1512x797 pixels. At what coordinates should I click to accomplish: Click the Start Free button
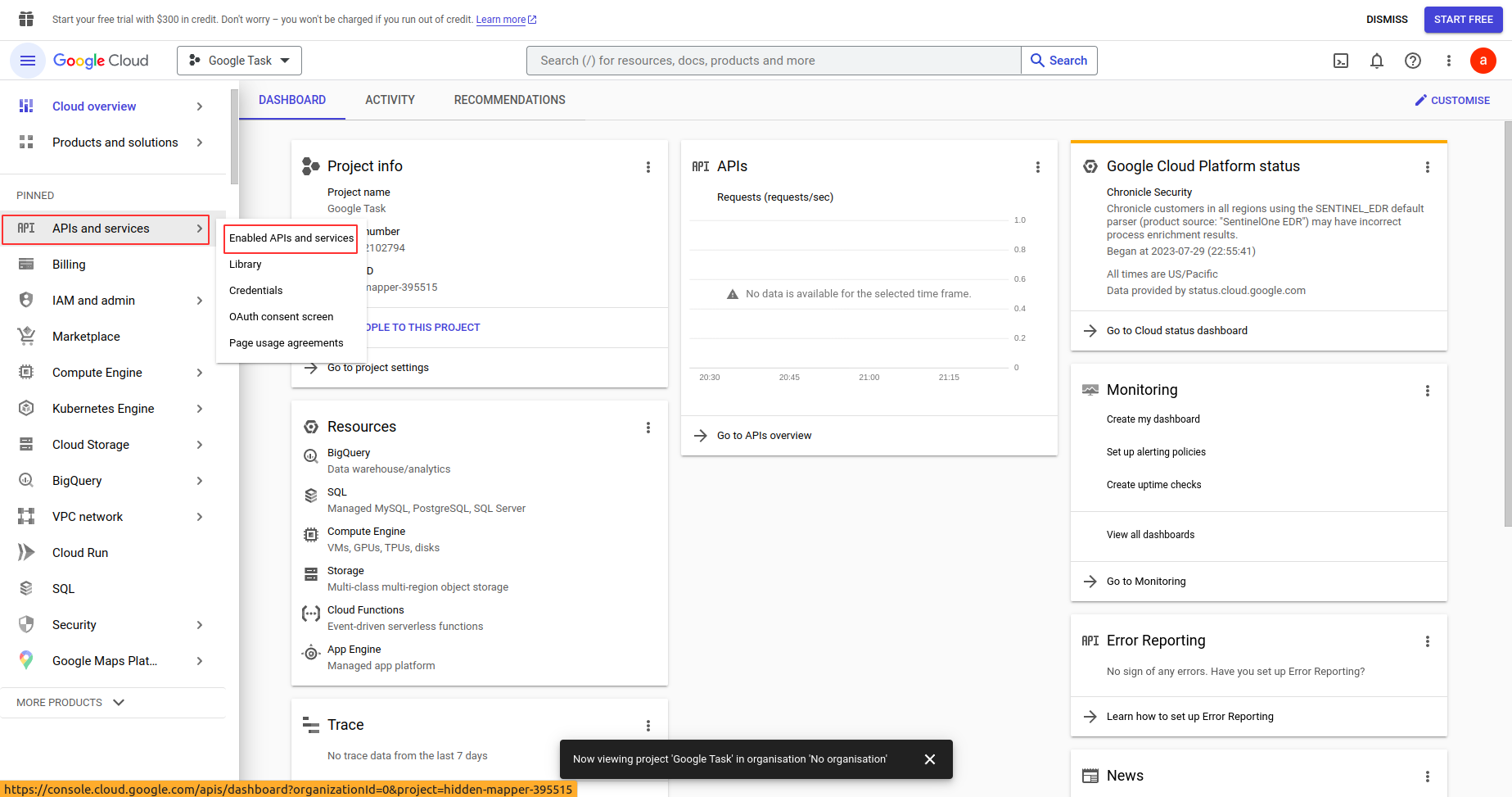pos(1463,20)
